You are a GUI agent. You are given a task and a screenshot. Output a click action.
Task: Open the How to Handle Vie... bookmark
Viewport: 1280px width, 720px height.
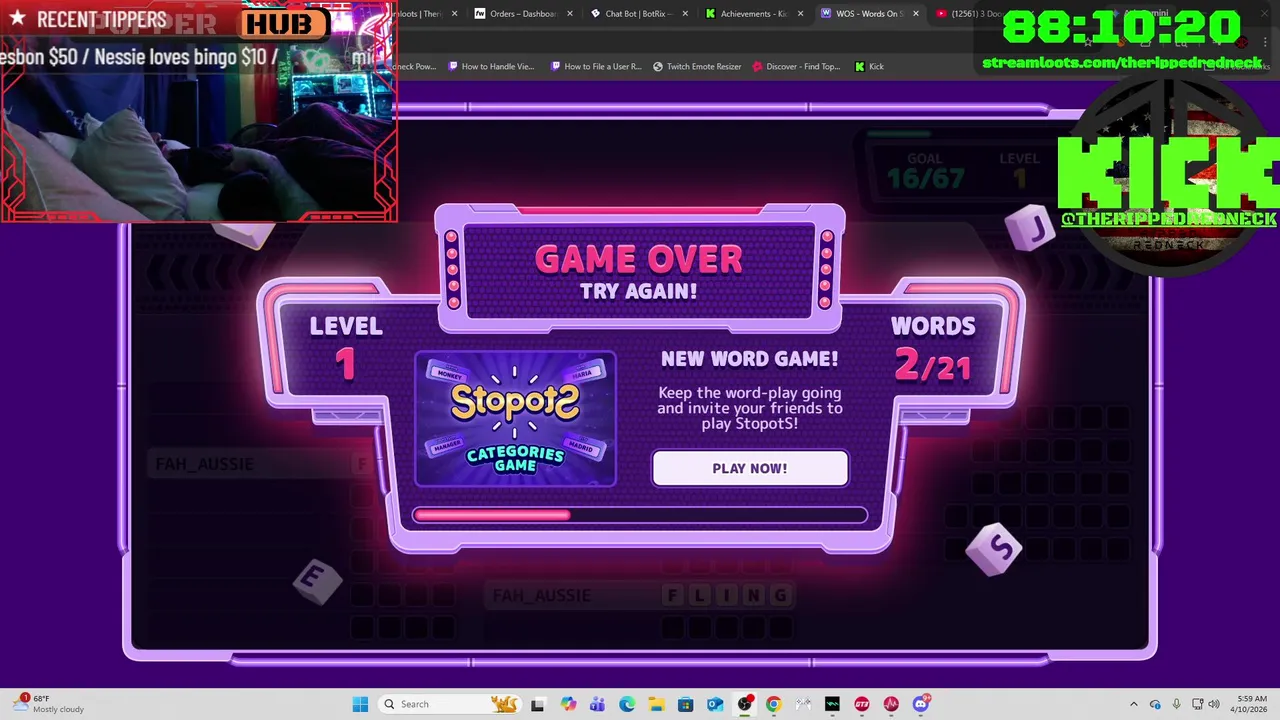click(x=490, y=66)
